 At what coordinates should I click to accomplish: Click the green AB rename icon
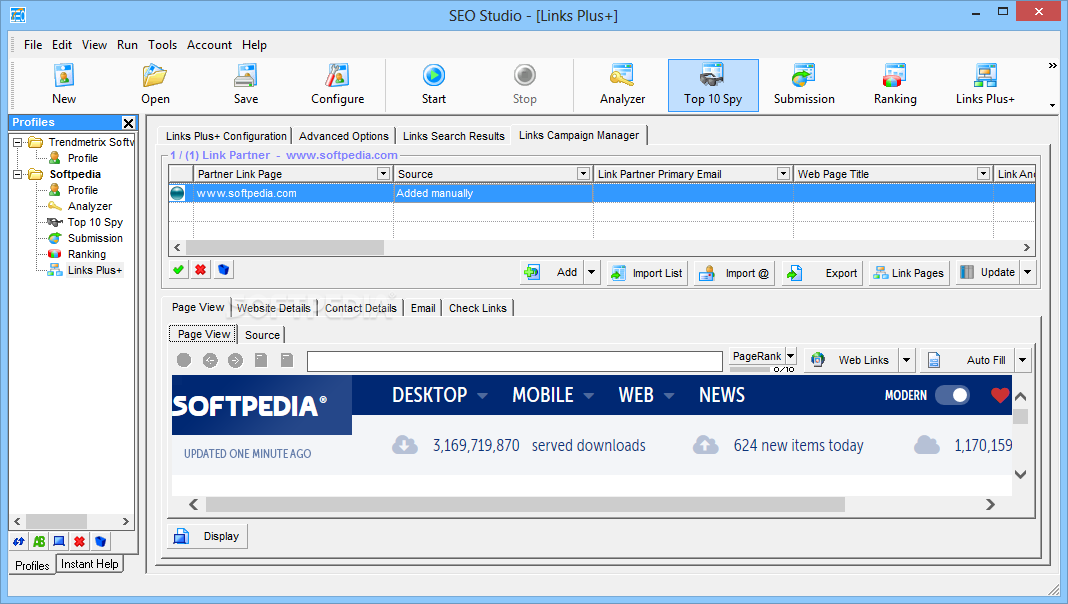point(39,541)
